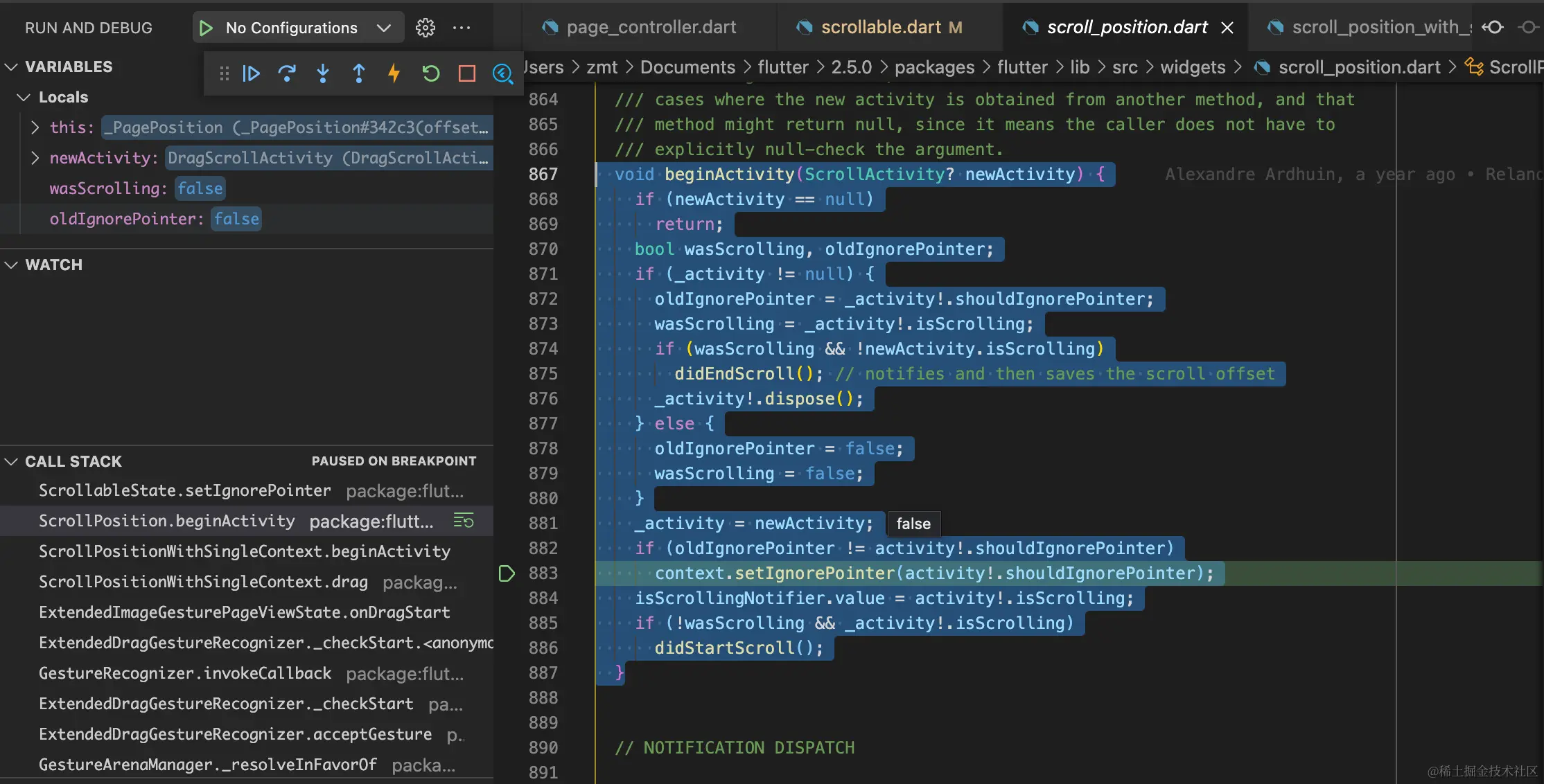The image size is (1544, 784).
Task: Click the 'Documents' breadcrumb
Action: (687, 68)
